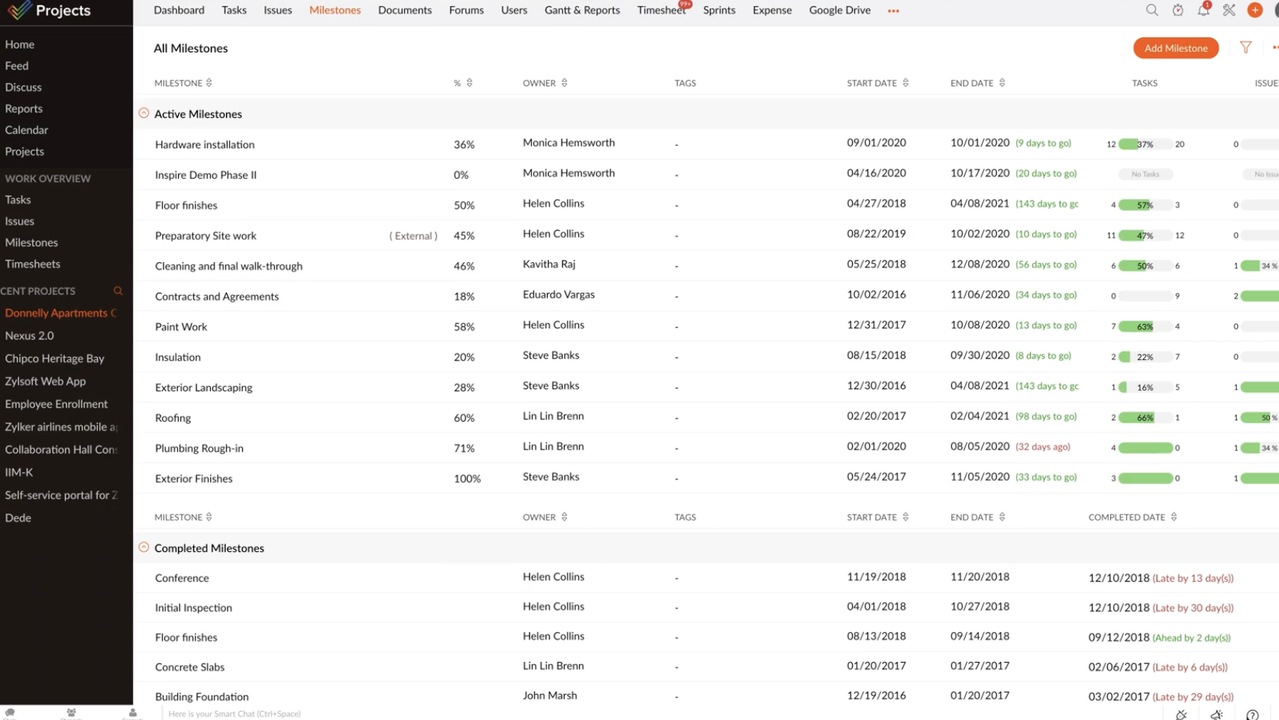
Task: Open the more tabs ellipsis menu
Action: coord(893,11)
